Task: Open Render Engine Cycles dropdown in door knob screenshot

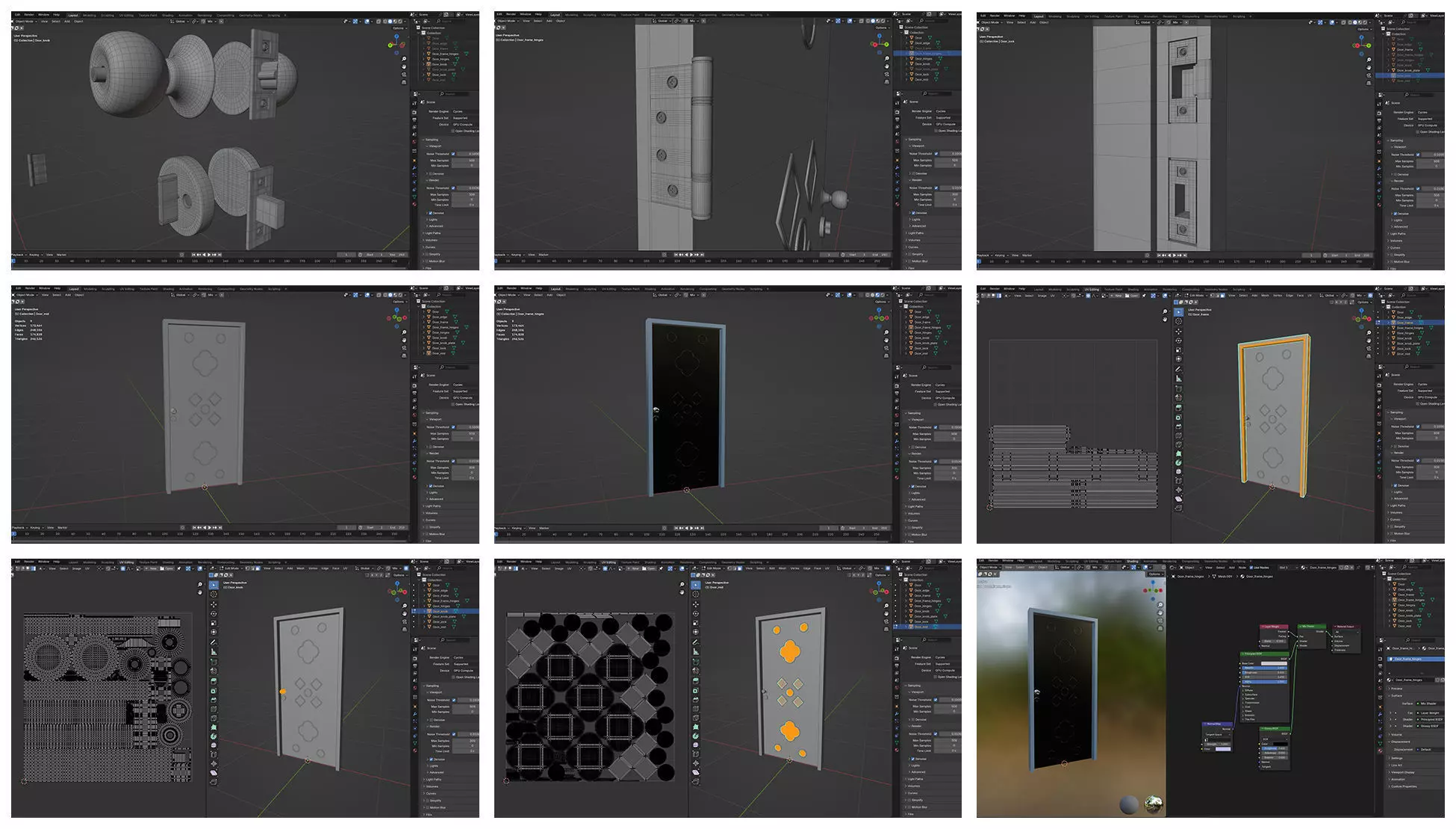Action: click(466, 111)
